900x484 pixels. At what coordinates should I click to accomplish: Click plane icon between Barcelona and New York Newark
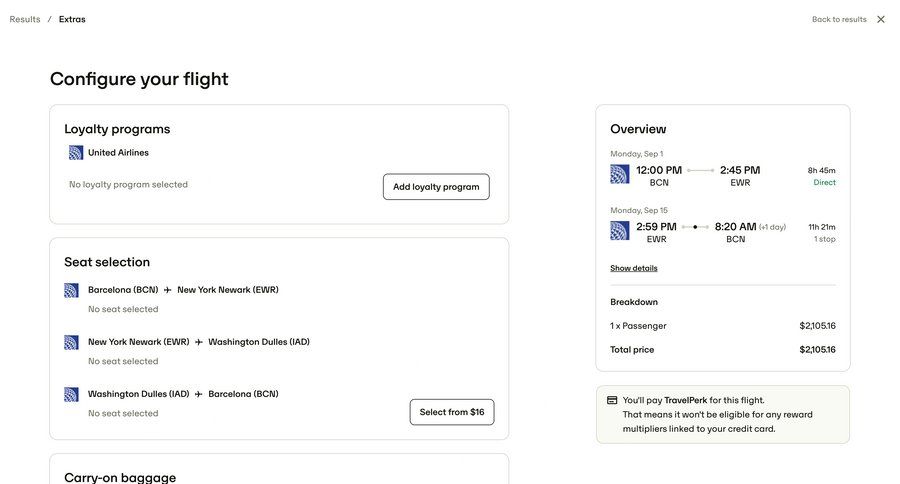pyautogui.click(x=168, y=290)
